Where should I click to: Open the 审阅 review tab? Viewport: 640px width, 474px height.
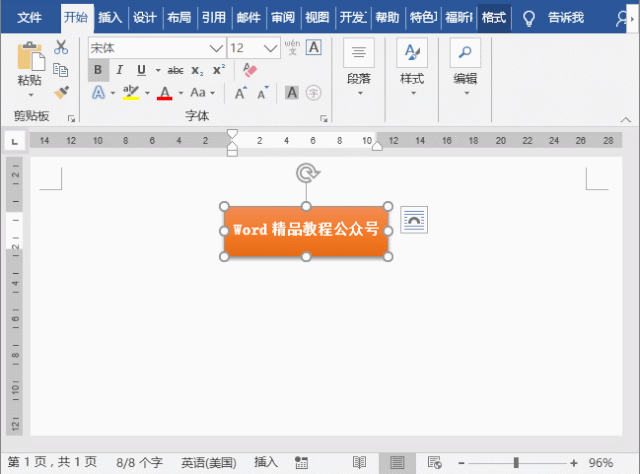click(x=283, y=18)
